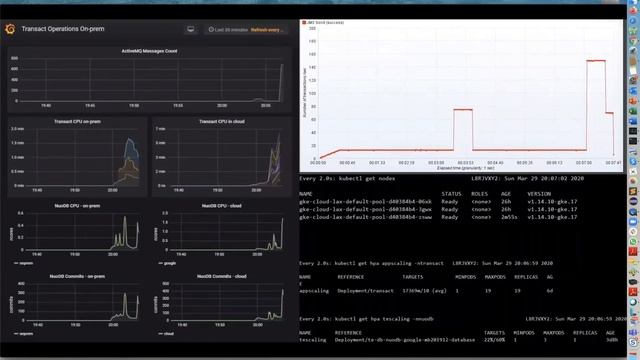This screenshot has width=640, height=360.
Task: Click the ActiveMQ Messages Count spike line in graph
Action: tap(281, 82)
